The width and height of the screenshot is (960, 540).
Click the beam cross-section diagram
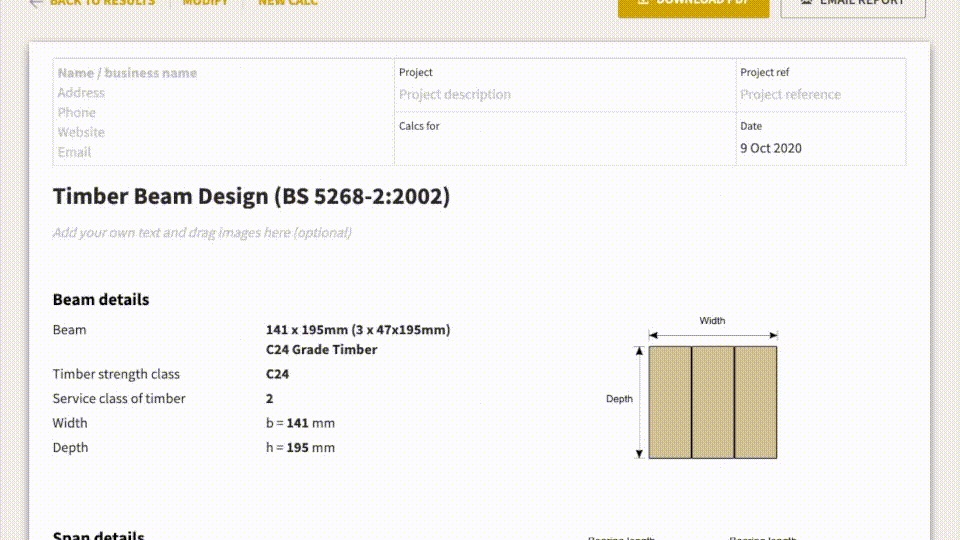(712, 402)
